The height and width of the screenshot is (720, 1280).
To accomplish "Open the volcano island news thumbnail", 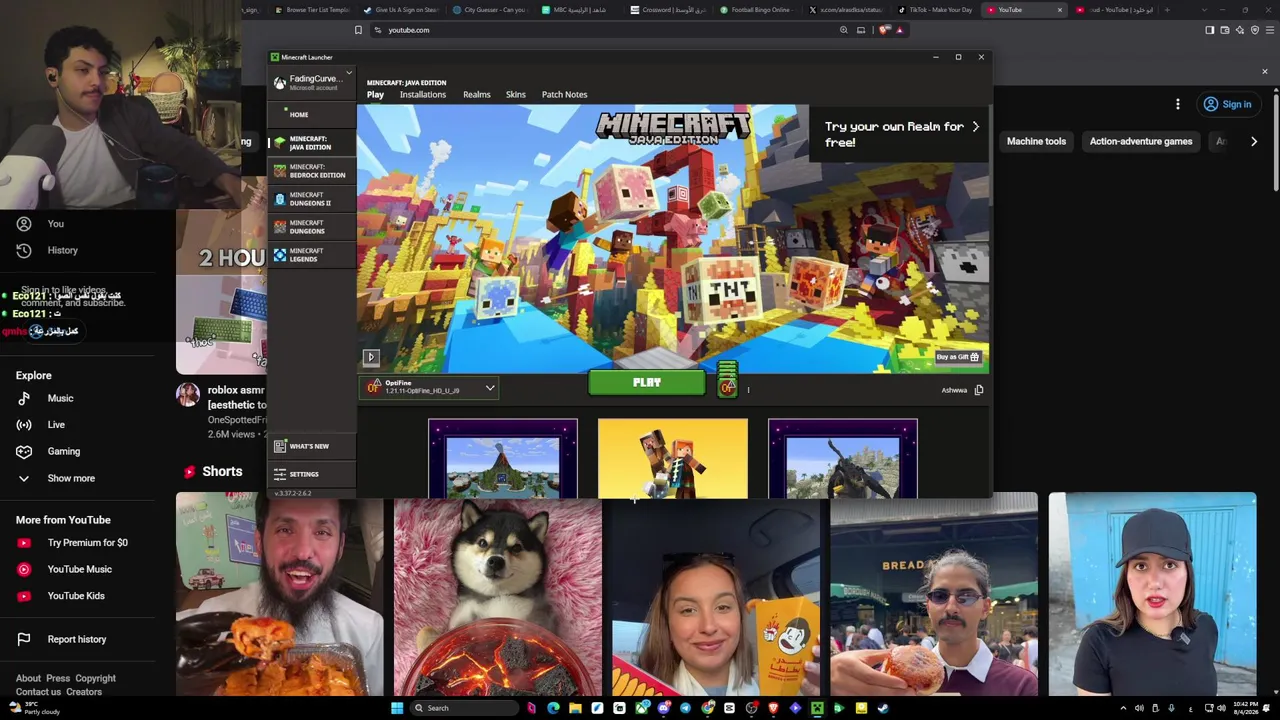I will 503,458.
